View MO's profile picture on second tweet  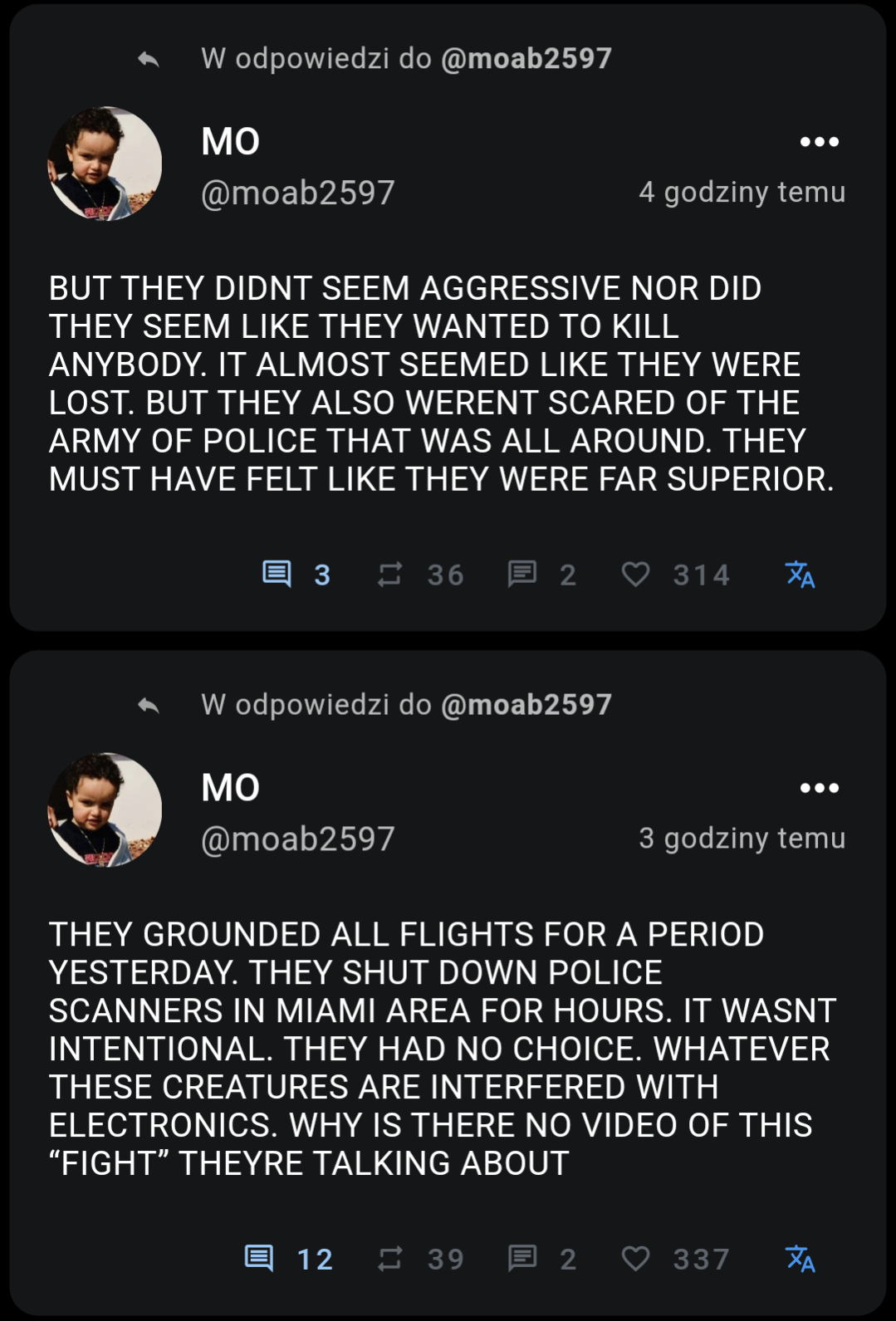tap(105, 810)
